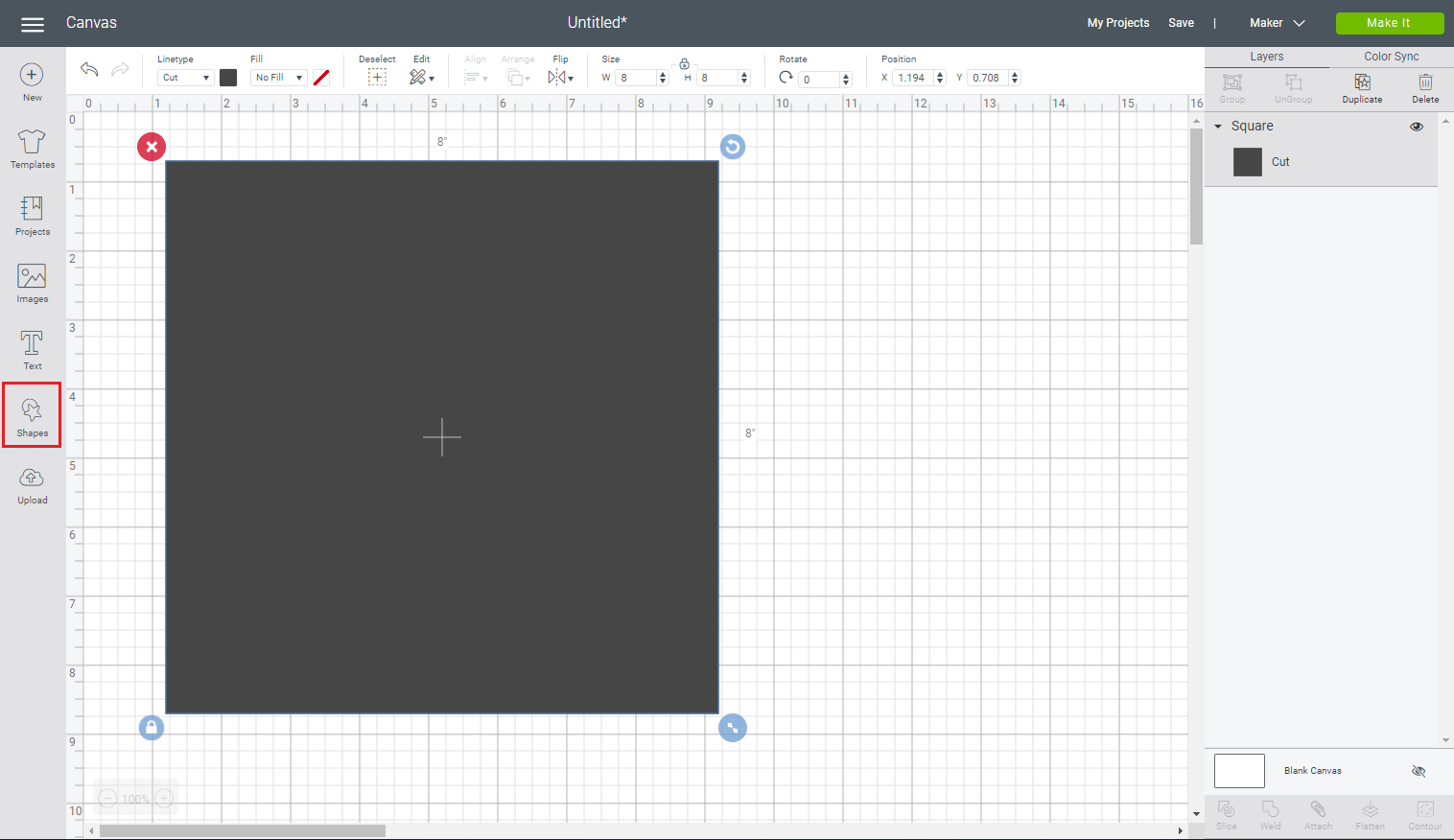Collapse the Square layer group
Viewport: 1454px width, 840px height.
click(1218, 126)
